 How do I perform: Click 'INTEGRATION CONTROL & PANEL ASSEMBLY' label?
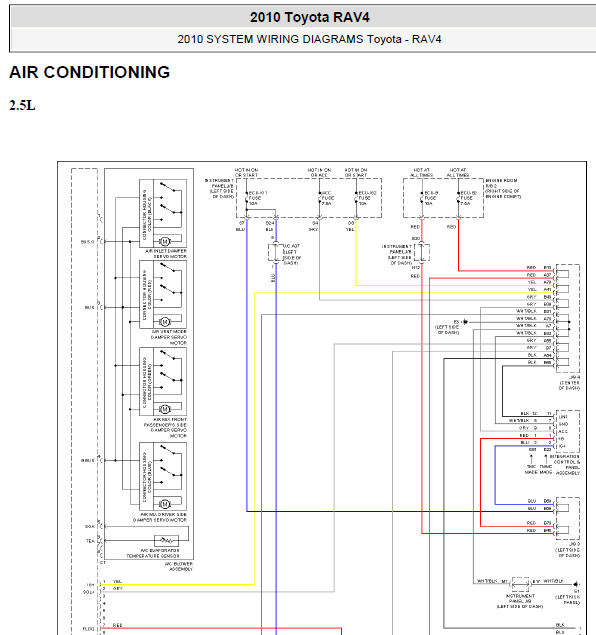pos(567,465)
